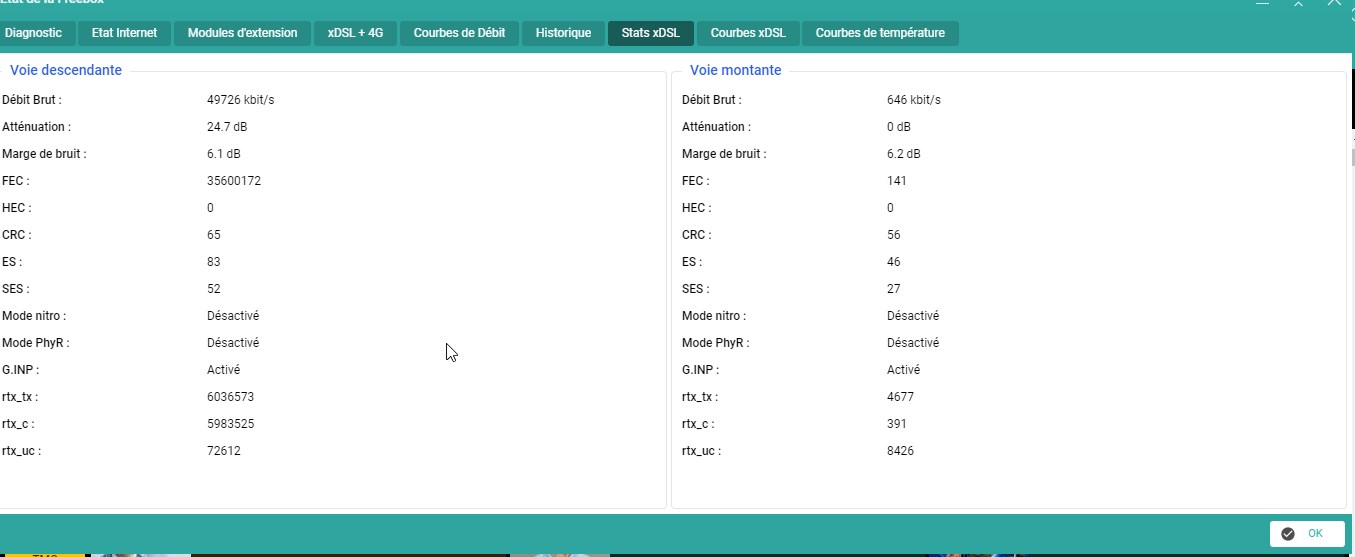The width and height of the screenshot is (1355, 557).
Task: Select upstream ES value 46
Action: click(893, 262)
